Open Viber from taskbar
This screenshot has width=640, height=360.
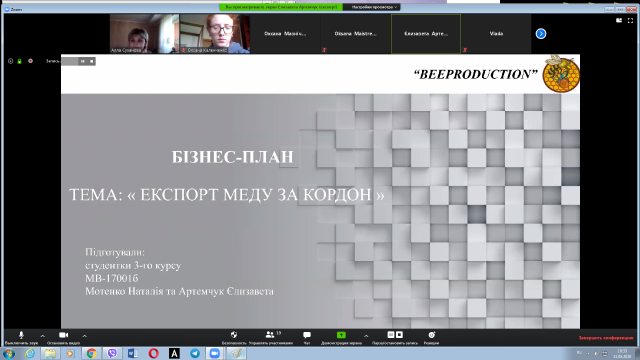pyautogui.click(x=112, y=353)
